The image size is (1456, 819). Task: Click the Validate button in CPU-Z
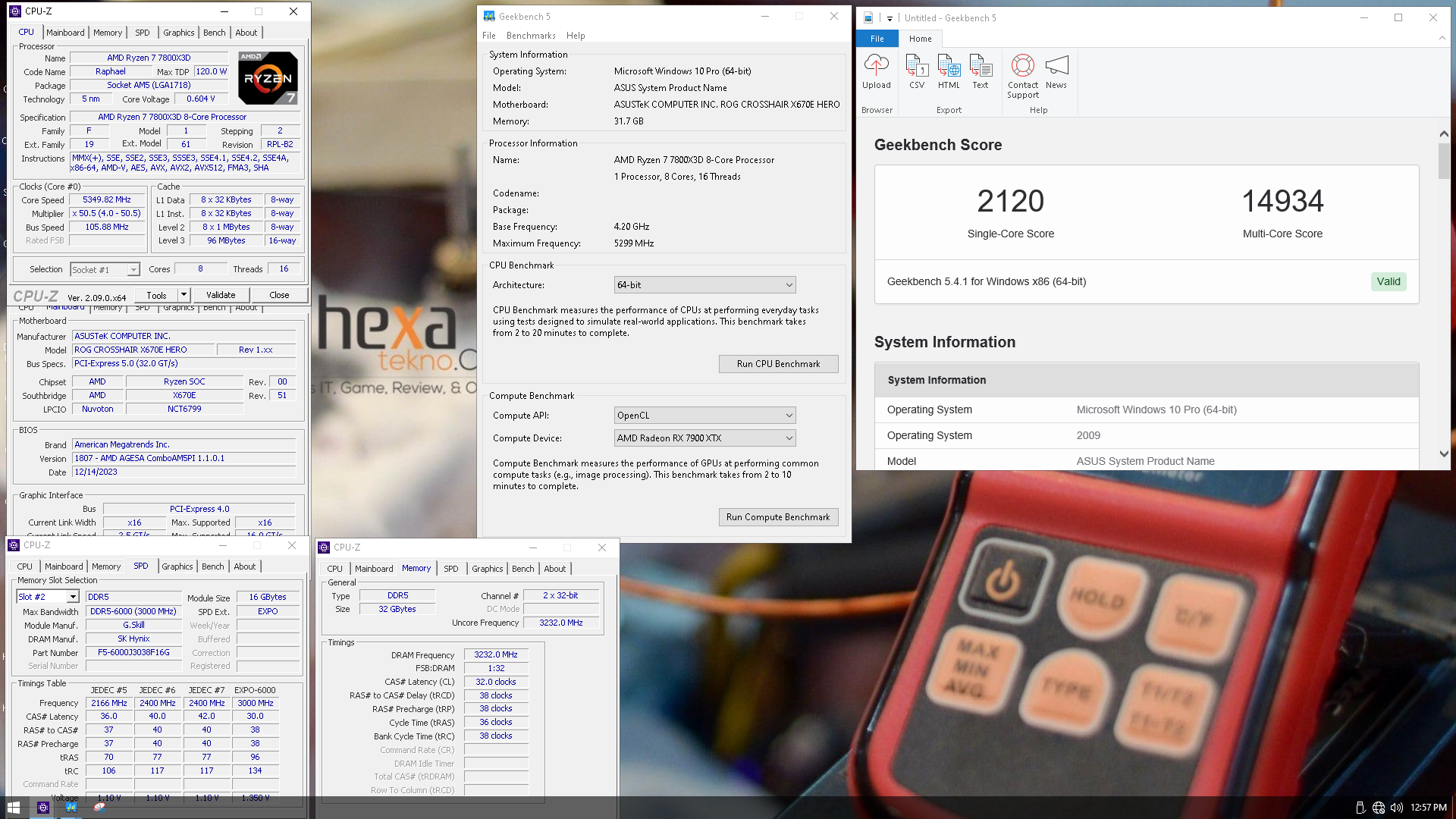(x=221, y=295)
